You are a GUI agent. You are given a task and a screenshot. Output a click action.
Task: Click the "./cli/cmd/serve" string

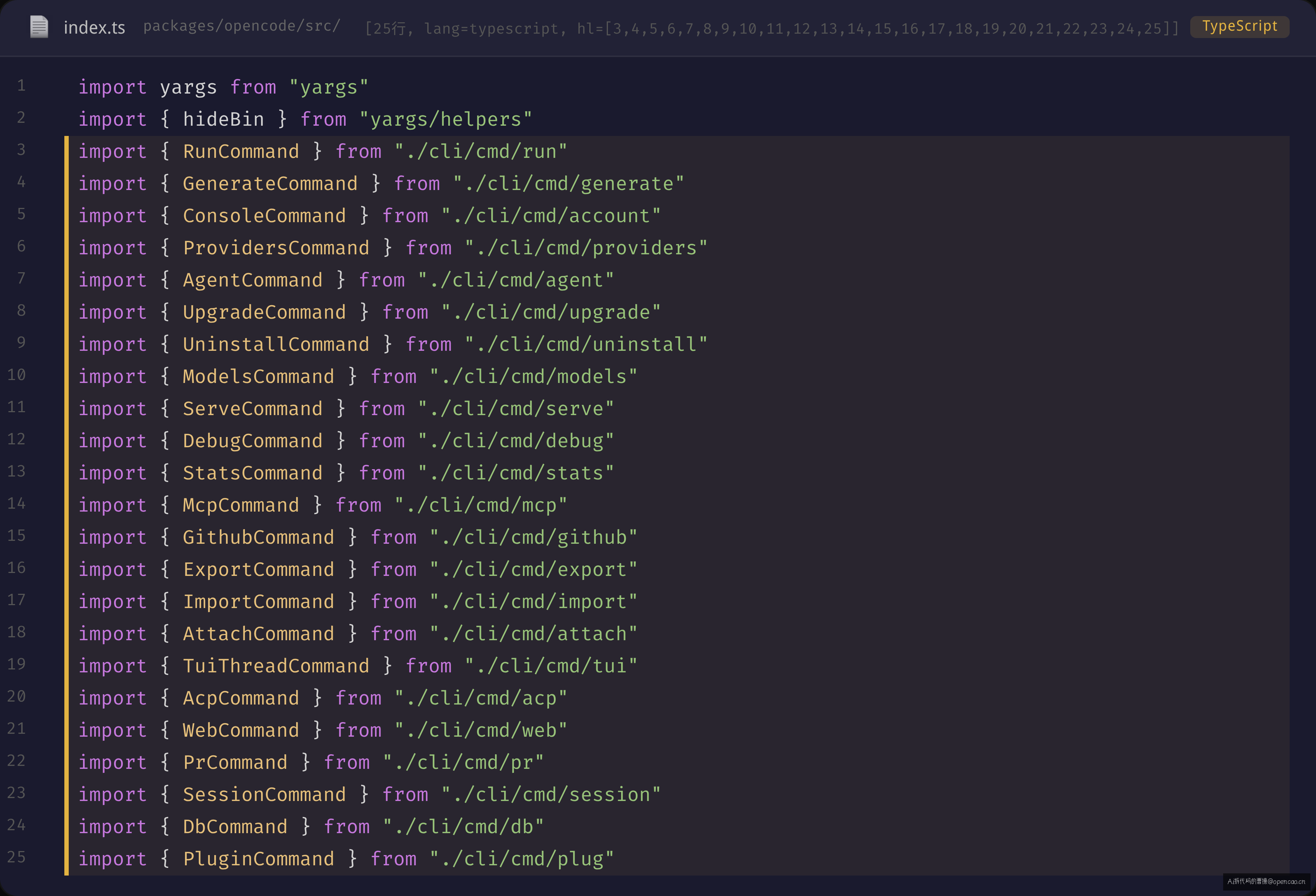coord(516,409)
